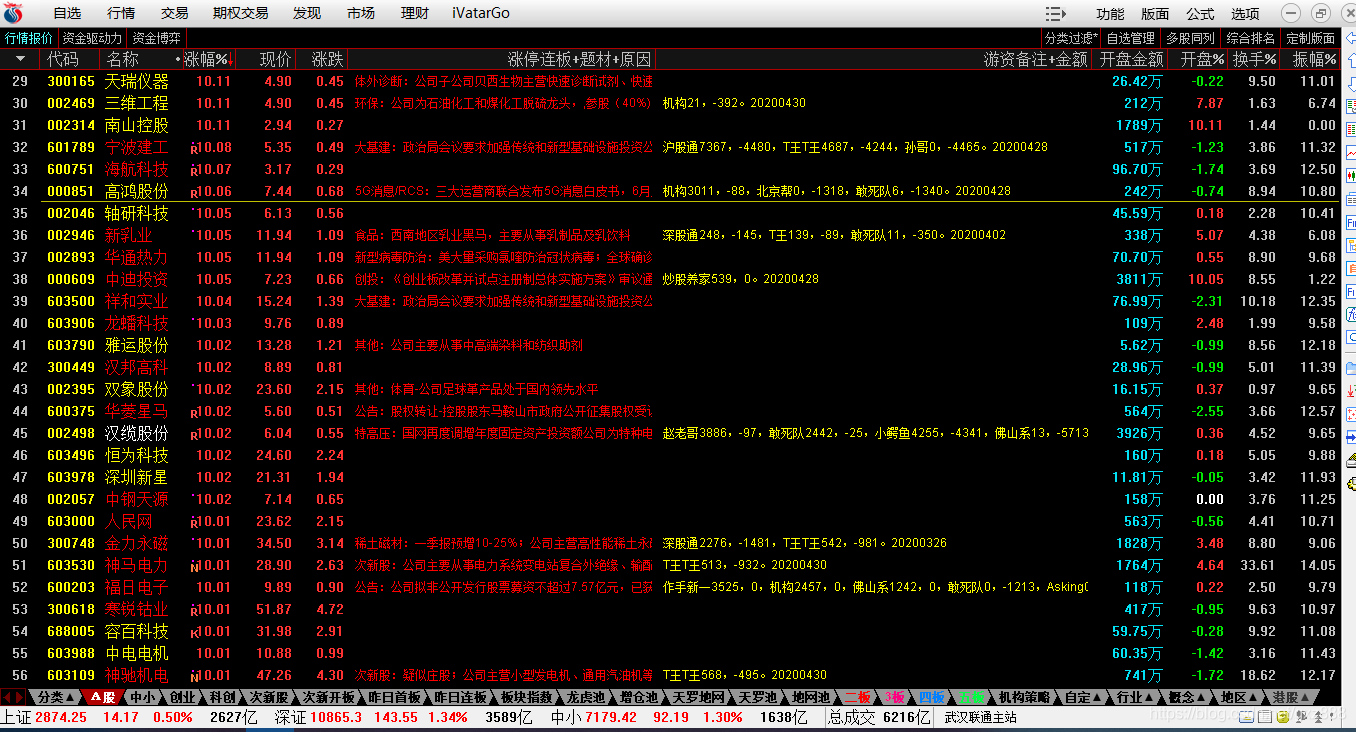Sort by the 涨幅% column header
This screenshot has width=1356, height=732.
click(206, 60)
